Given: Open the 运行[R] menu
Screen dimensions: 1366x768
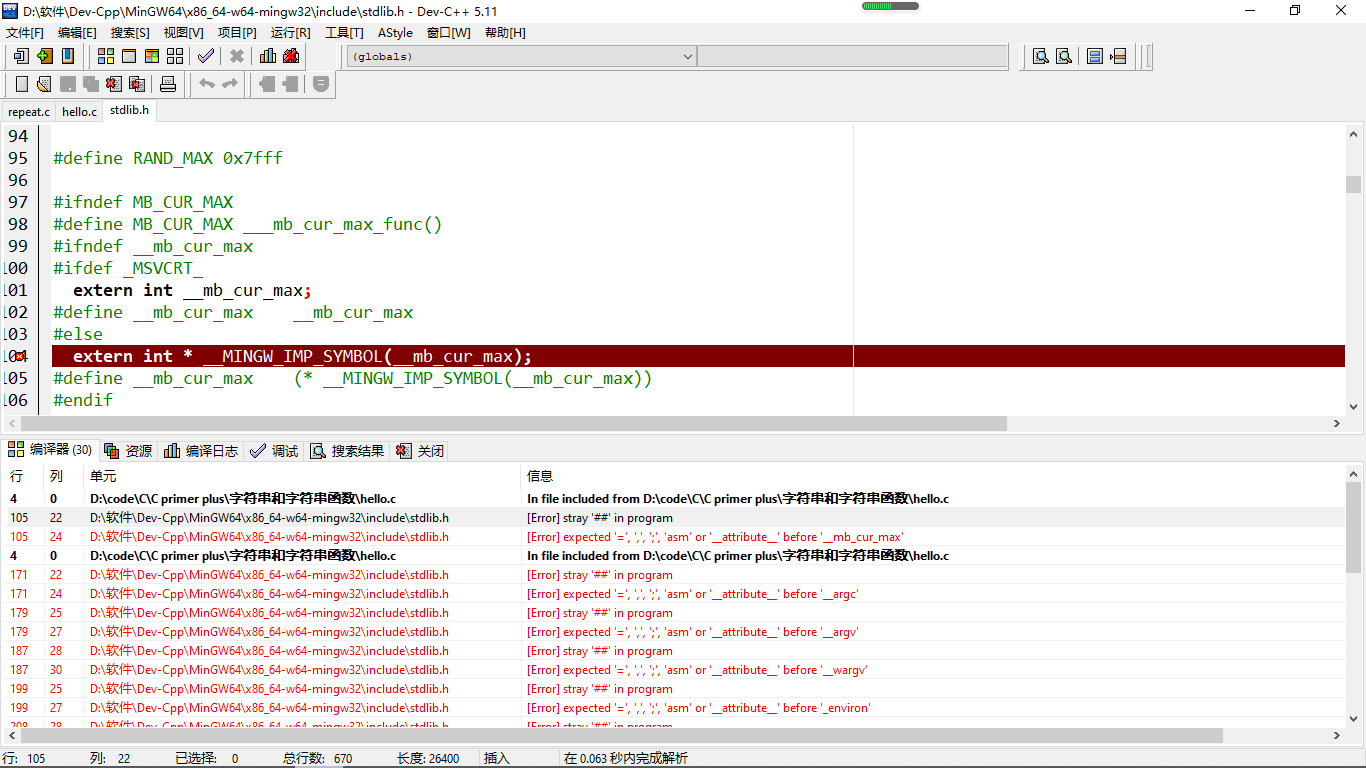Looking at the screenshot, I should coord(290,33).
